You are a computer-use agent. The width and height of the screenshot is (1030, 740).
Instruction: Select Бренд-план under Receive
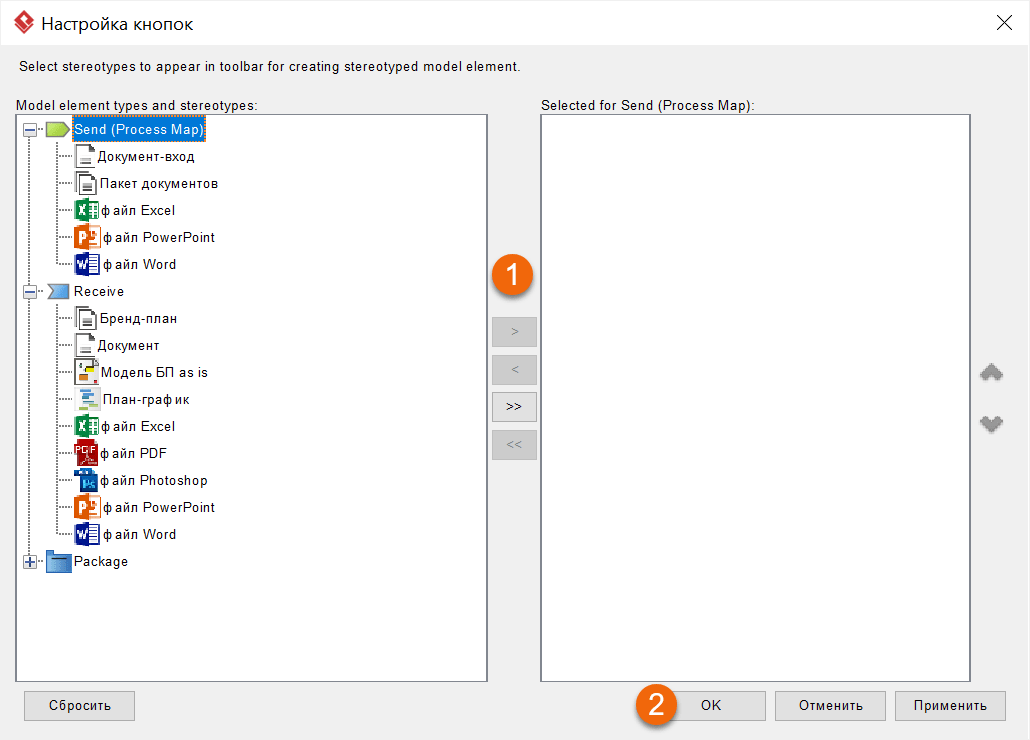click(138, 319)
